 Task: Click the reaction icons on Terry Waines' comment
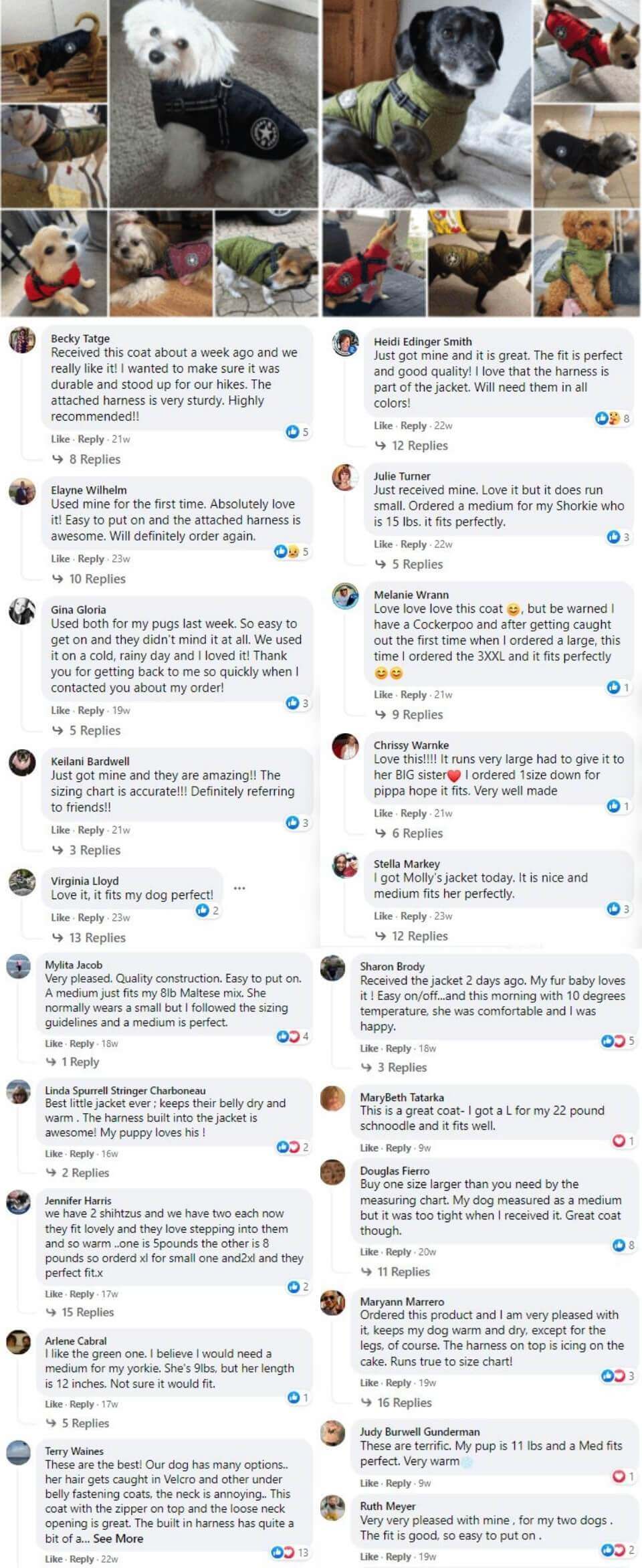click(283, 1552)
